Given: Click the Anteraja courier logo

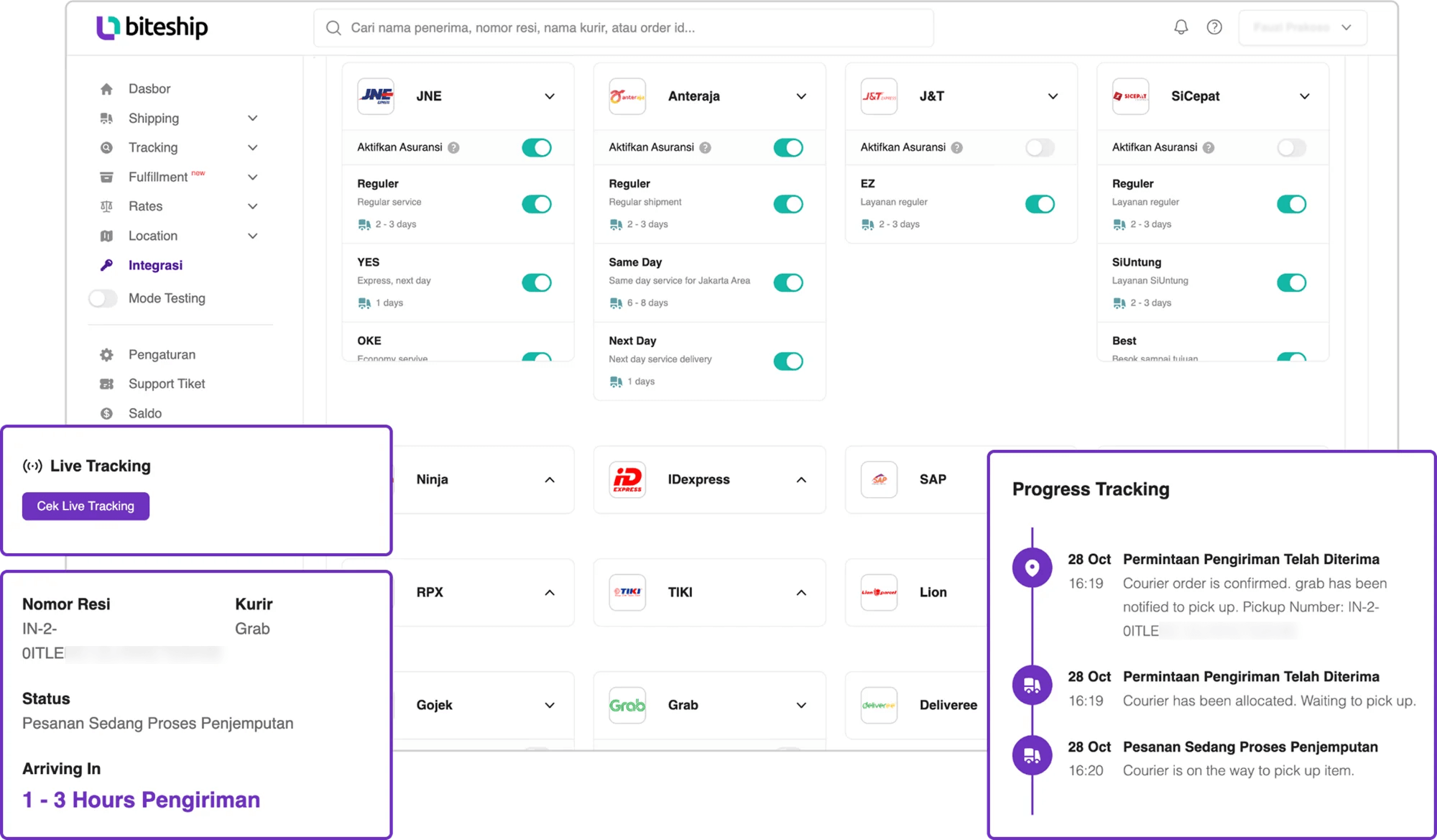Looking at the screenshot, I should click(x=627, y=96).
